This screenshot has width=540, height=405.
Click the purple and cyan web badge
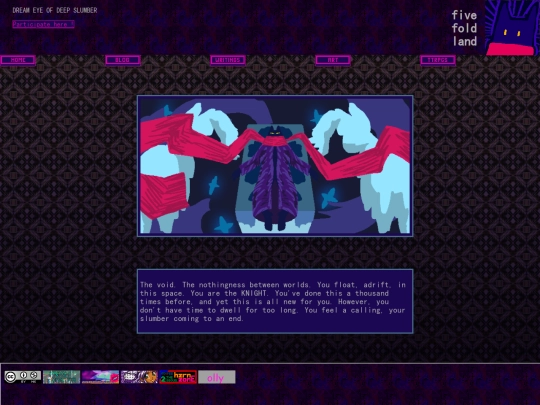coord(100,377)
